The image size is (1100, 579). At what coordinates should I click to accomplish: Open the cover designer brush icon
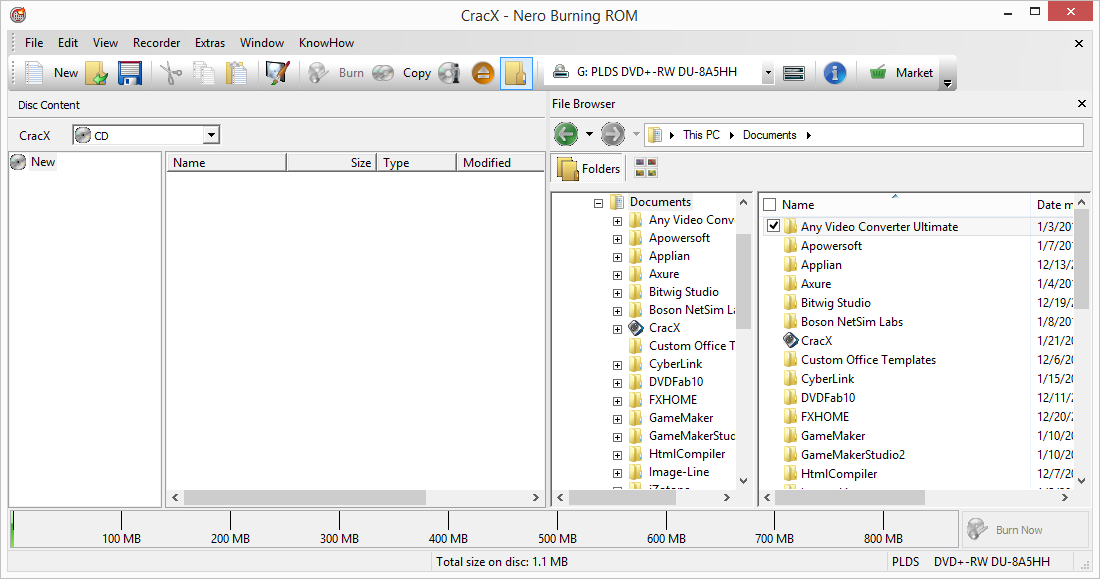coord(278,73)
